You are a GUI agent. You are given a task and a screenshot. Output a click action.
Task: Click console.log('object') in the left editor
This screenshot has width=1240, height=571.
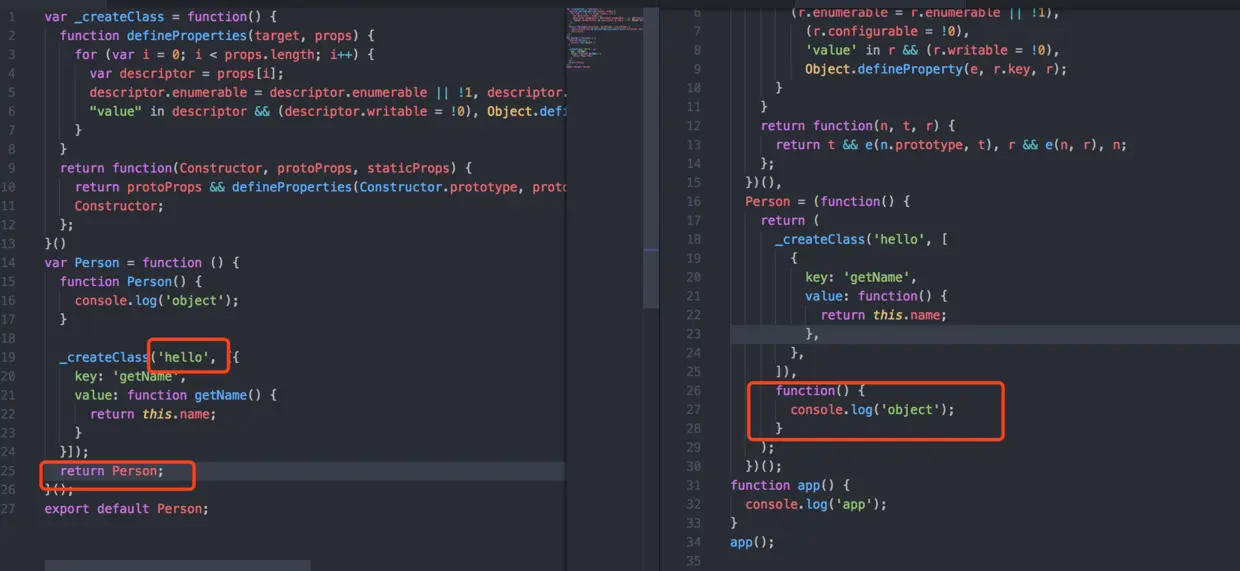pyautogui.click(x=157, y=301)
